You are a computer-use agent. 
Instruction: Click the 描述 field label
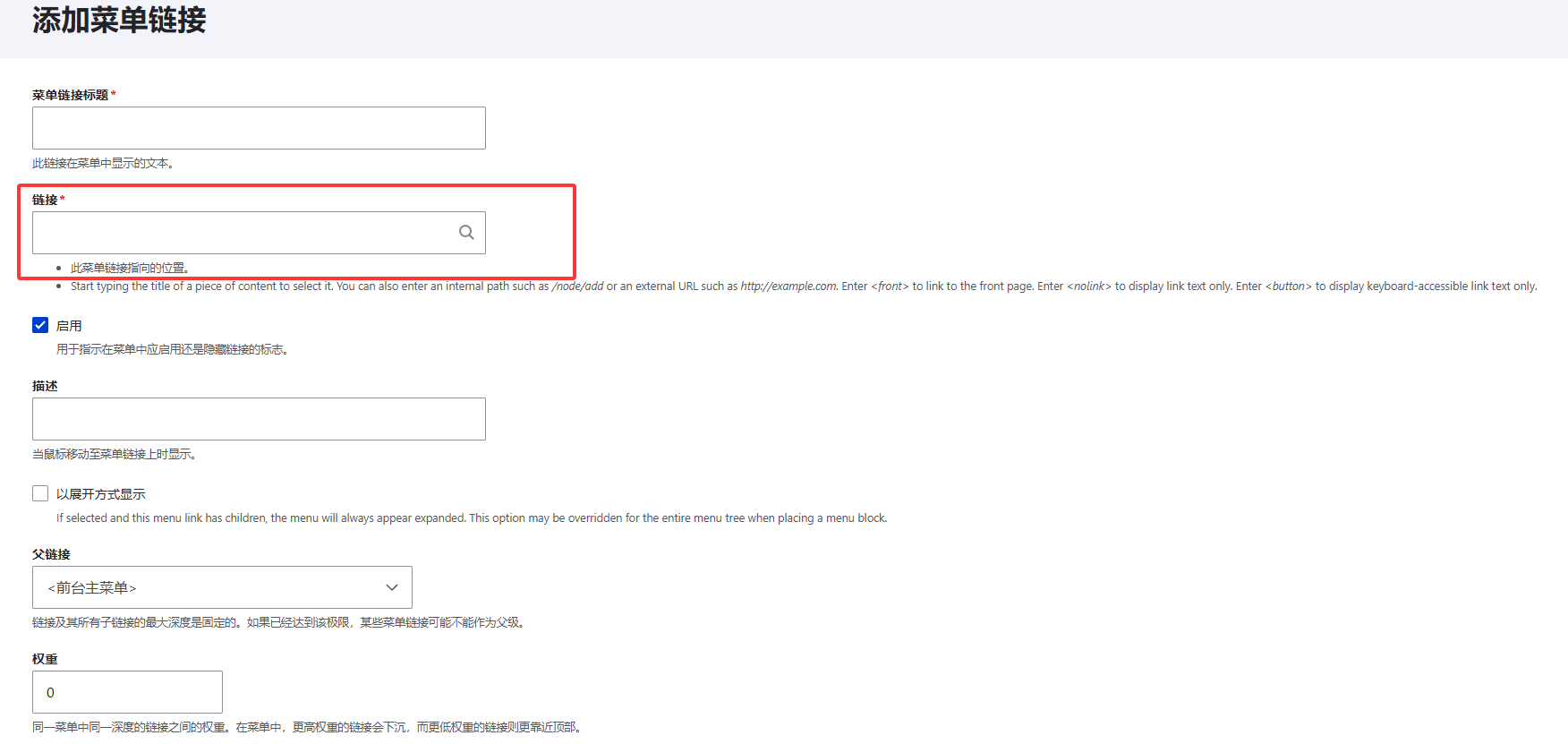pos(45,386)
